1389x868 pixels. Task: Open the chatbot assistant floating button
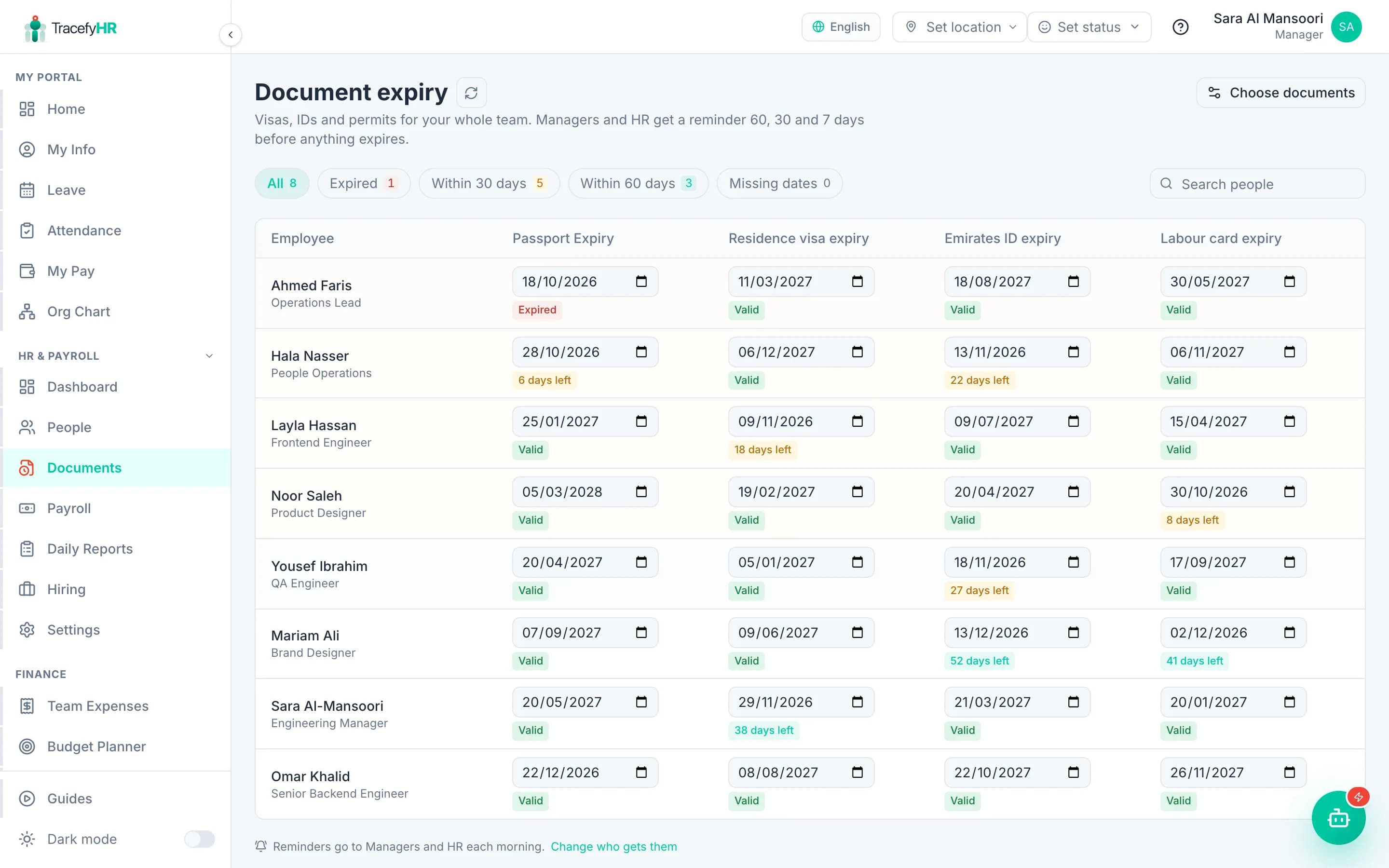point(1338,817)
